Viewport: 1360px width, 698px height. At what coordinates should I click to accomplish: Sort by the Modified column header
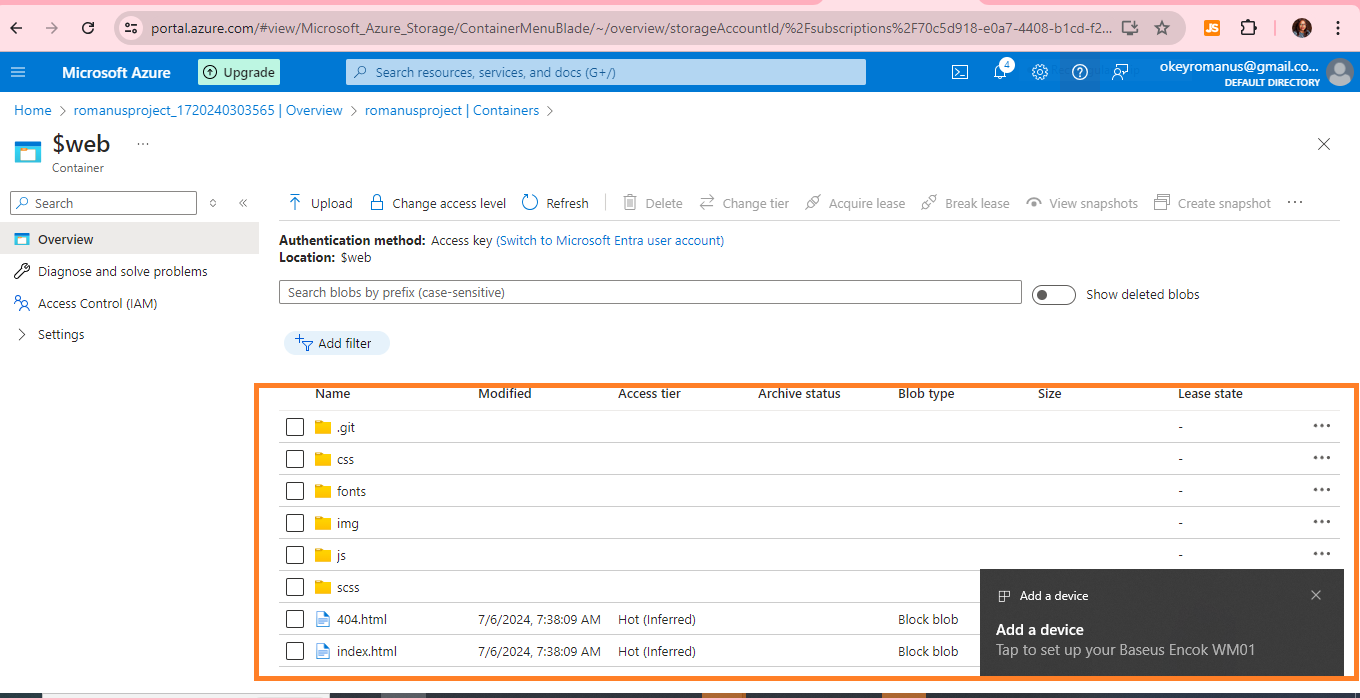coord(505,393)
